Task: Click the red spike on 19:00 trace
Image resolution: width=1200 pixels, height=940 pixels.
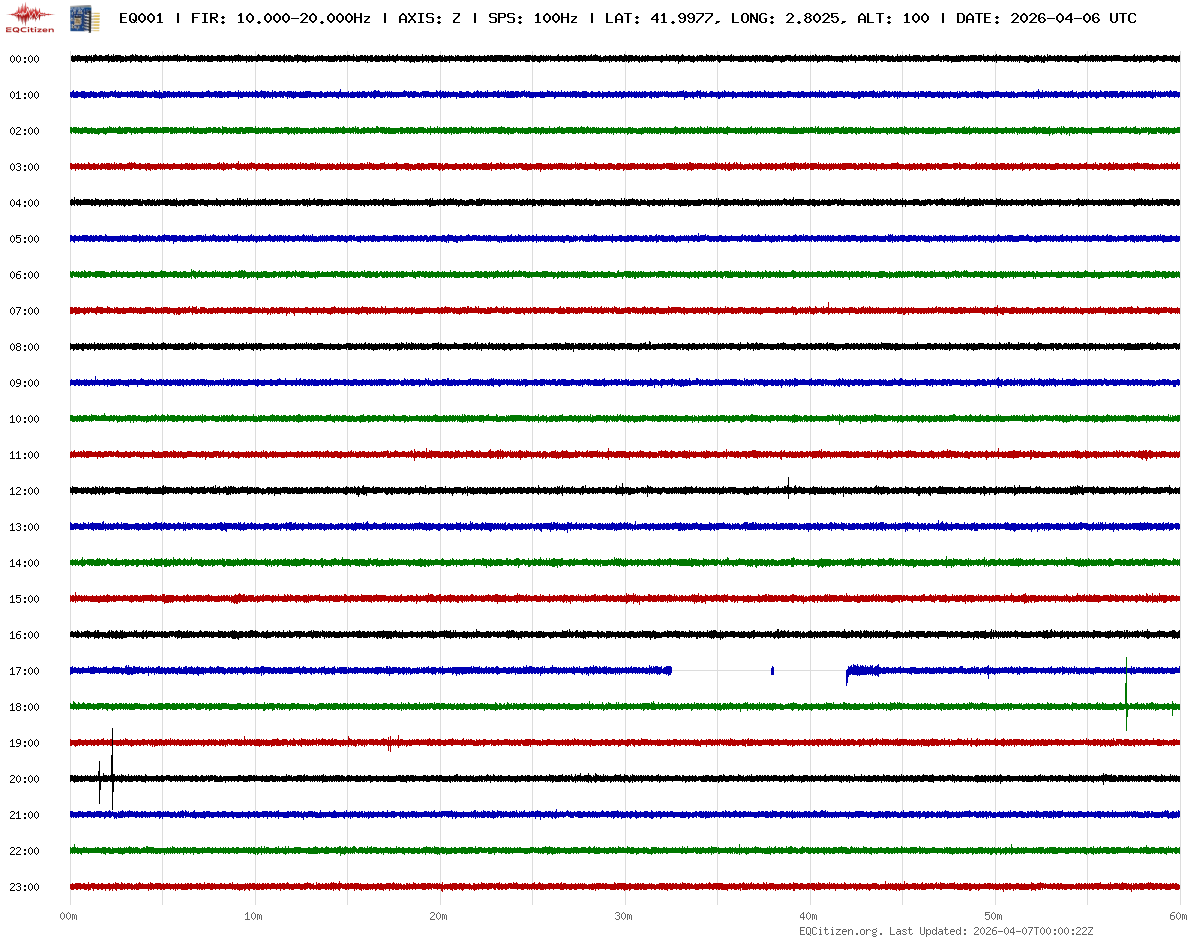Action: (x=389, y=743)
